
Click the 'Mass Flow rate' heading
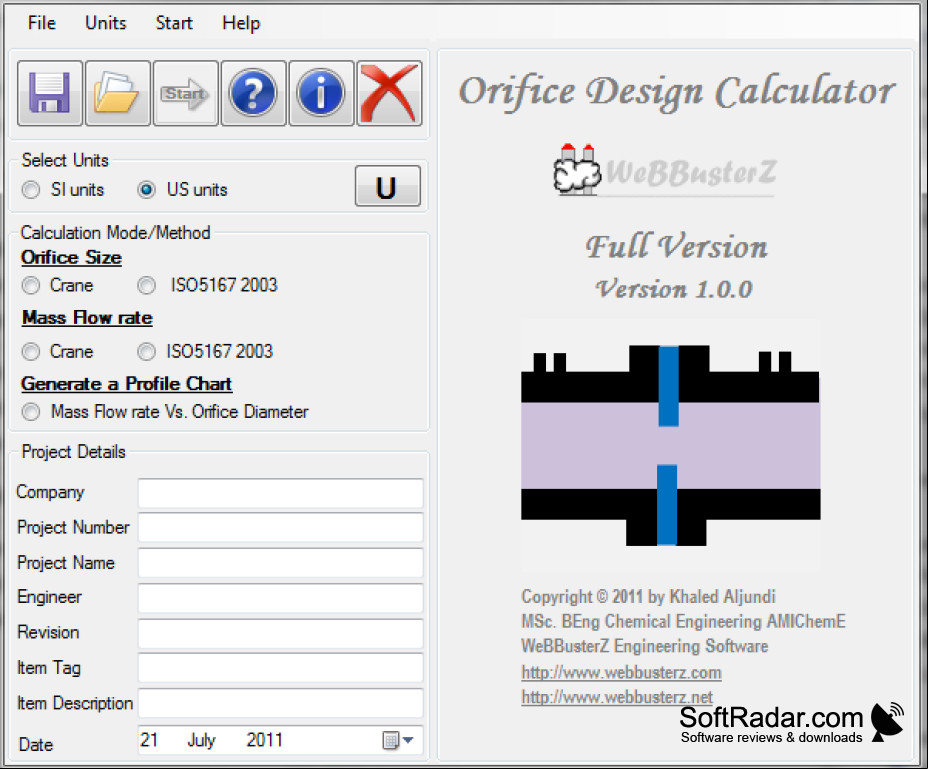88,318
